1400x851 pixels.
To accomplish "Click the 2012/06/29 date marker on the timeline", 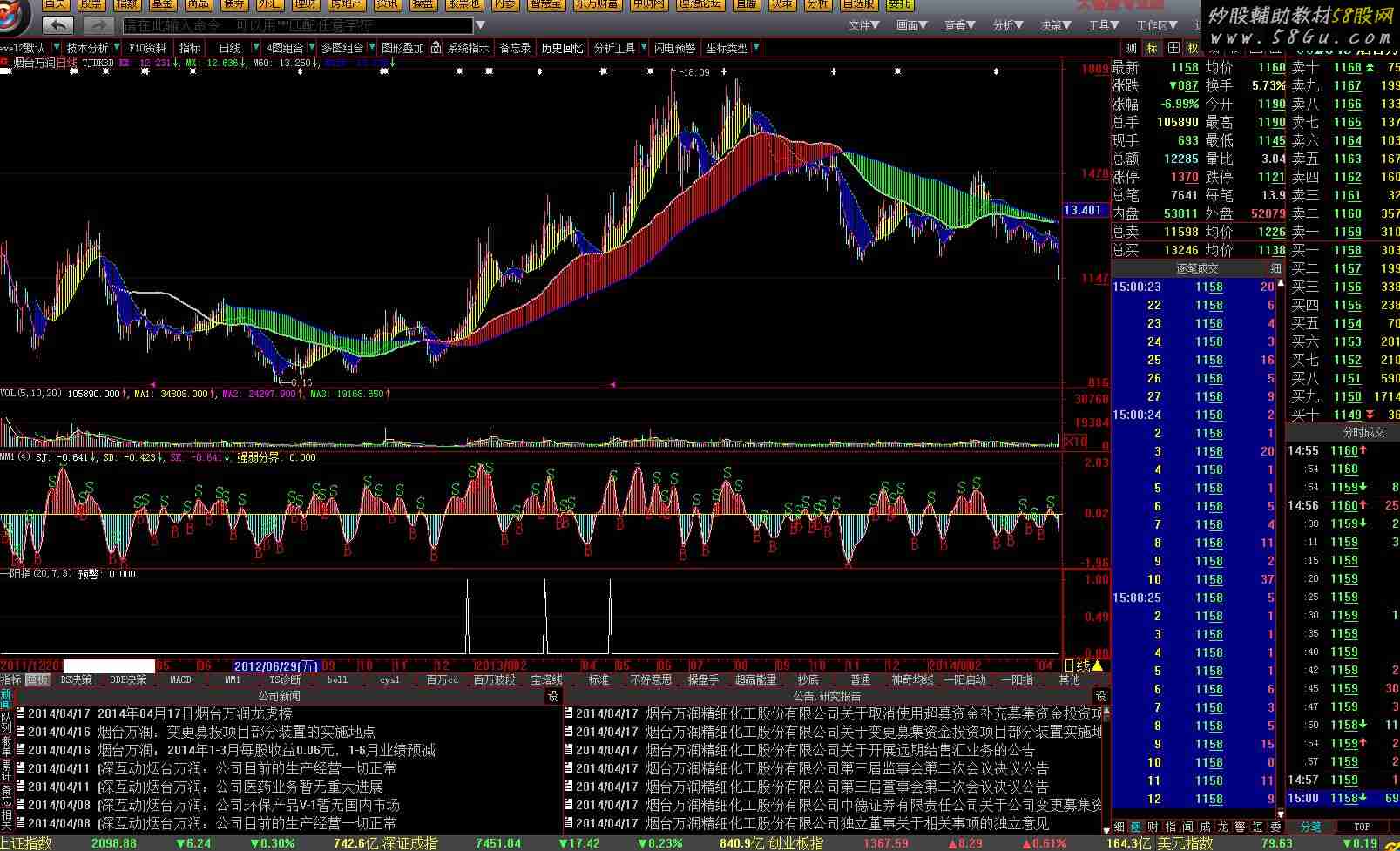I will [276, 666].
